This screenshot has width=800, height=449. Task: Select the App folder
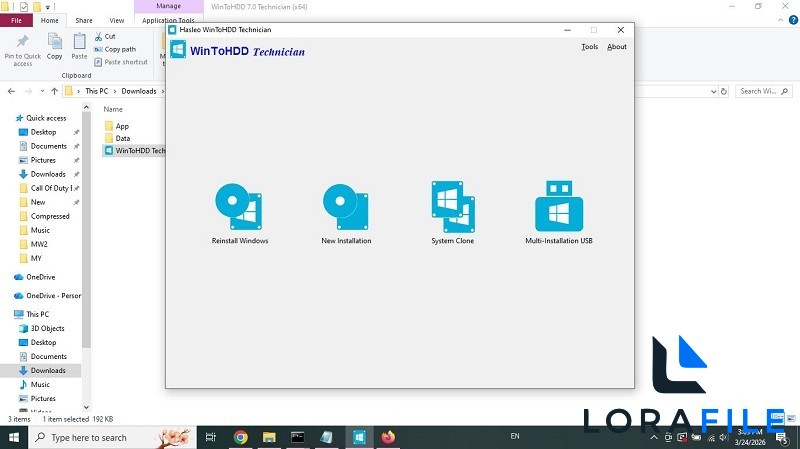tap(117, 126)
